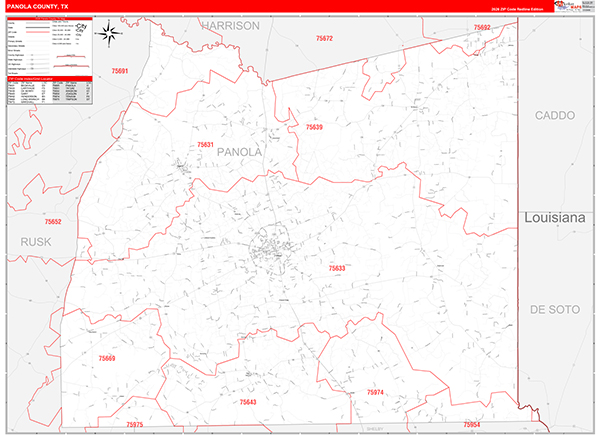
Task: Select ZIP code 75692 label
Action: pyautogui.click(x=482, y=27)
